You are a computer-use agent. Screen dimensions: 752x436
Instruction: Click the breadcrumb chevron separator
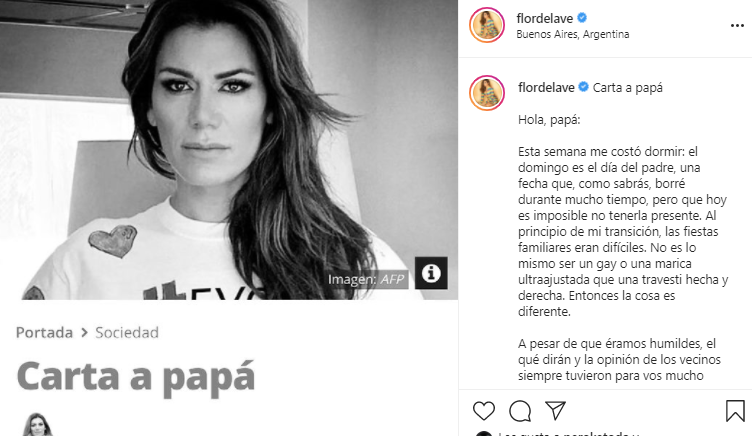pyautogui.click(x=84, y=332)
